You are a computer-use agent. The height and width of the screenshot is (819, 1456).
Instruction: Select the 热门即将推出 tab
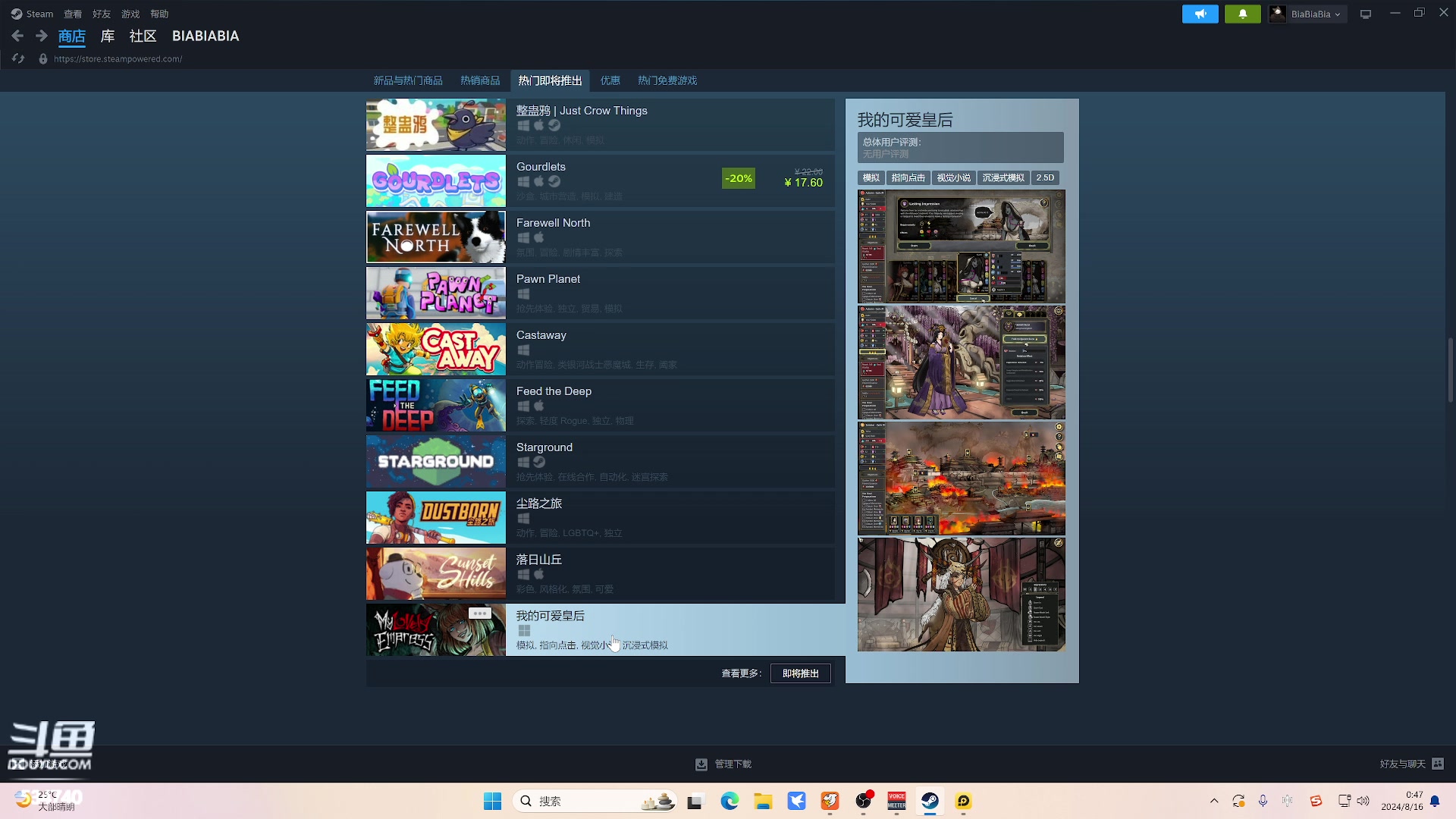[x=550, y=80]
